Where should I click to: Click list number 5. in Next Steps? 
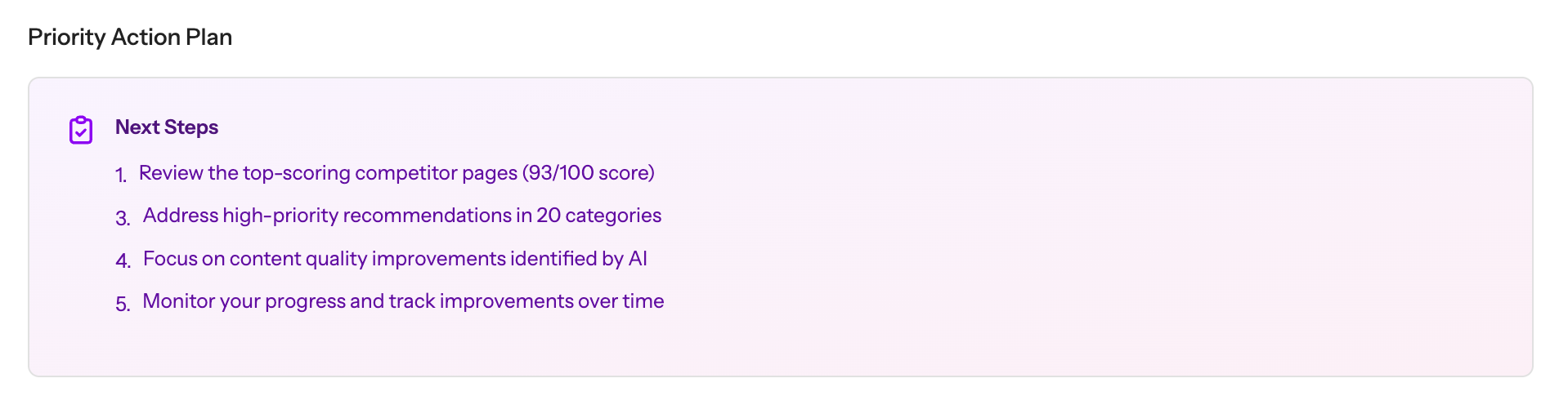123,304
